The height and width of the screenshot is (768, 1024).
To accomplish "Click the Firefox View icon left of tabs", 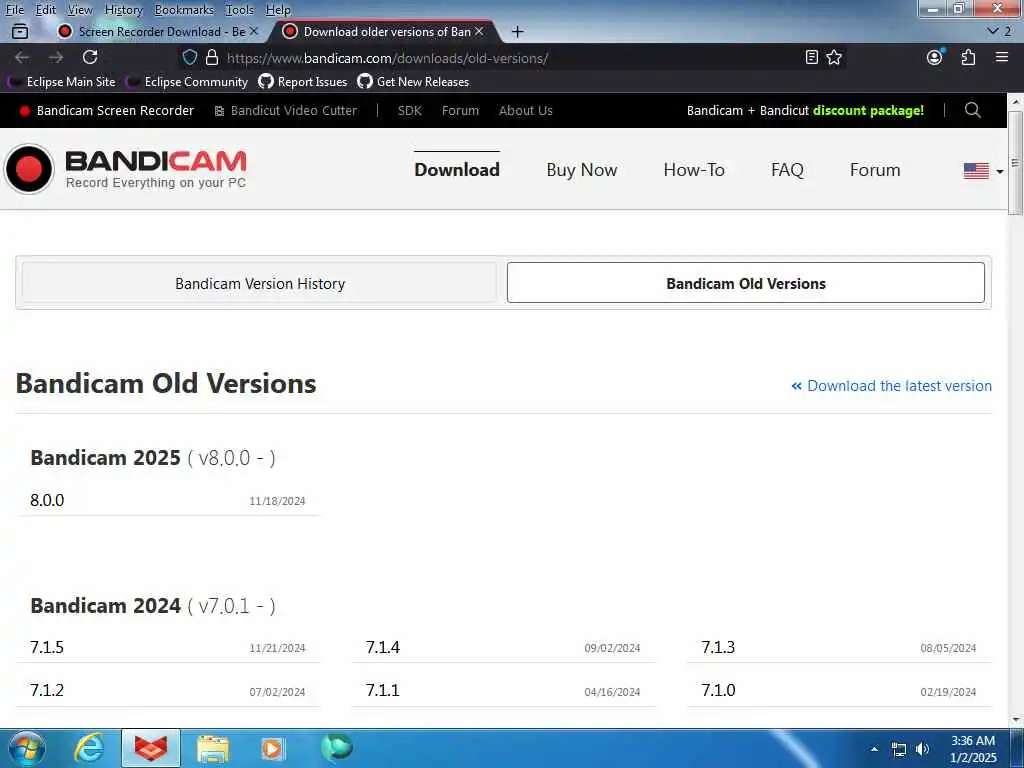I will pyautogui.click(x=20, y=31).
